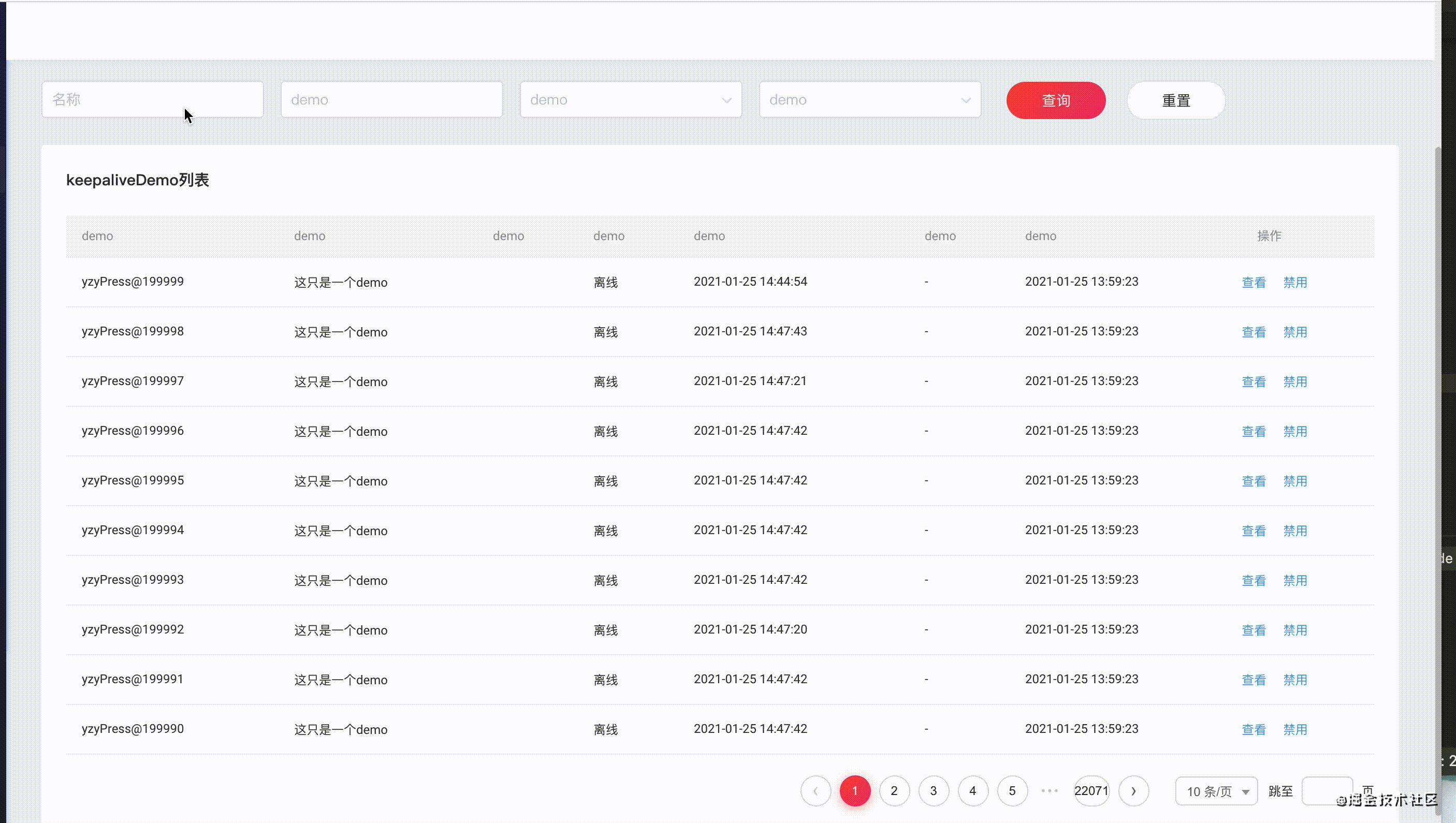Click 查看 for yzyPress@199997
The height and width of the screenshot is (823, 1456).
point(1254,381)
